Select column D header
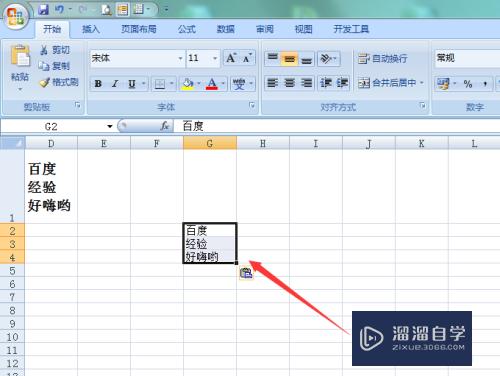This screenshot has width=500, height=376. pos(51,143)
